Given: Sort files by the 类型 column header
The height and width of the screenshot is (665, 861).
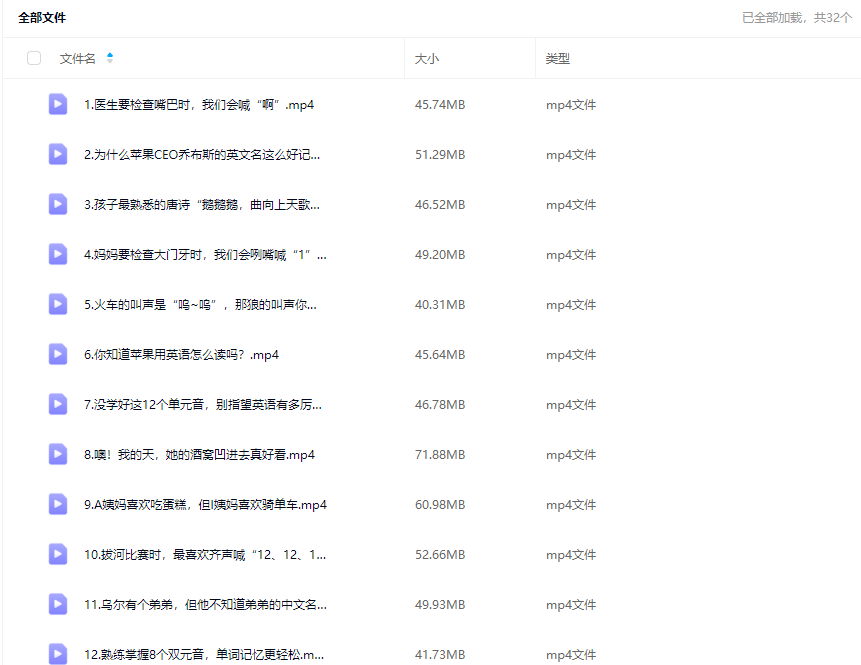Looking at the screenshot, I should (557, 59).
